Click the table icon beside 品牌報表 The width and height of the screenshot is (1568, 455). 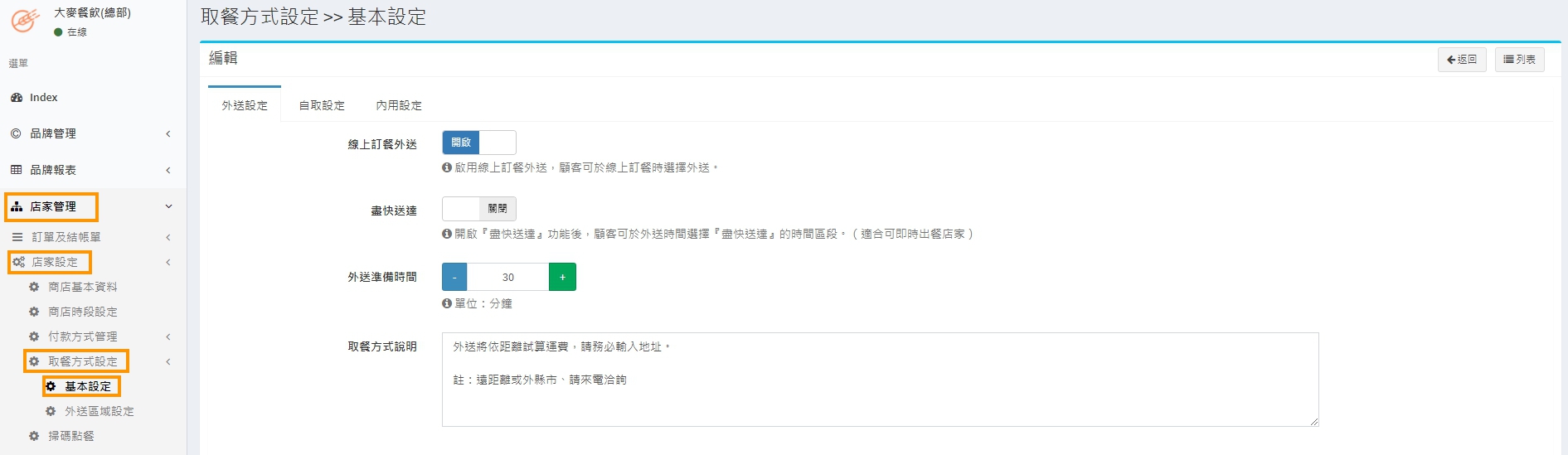pos(16,170)
